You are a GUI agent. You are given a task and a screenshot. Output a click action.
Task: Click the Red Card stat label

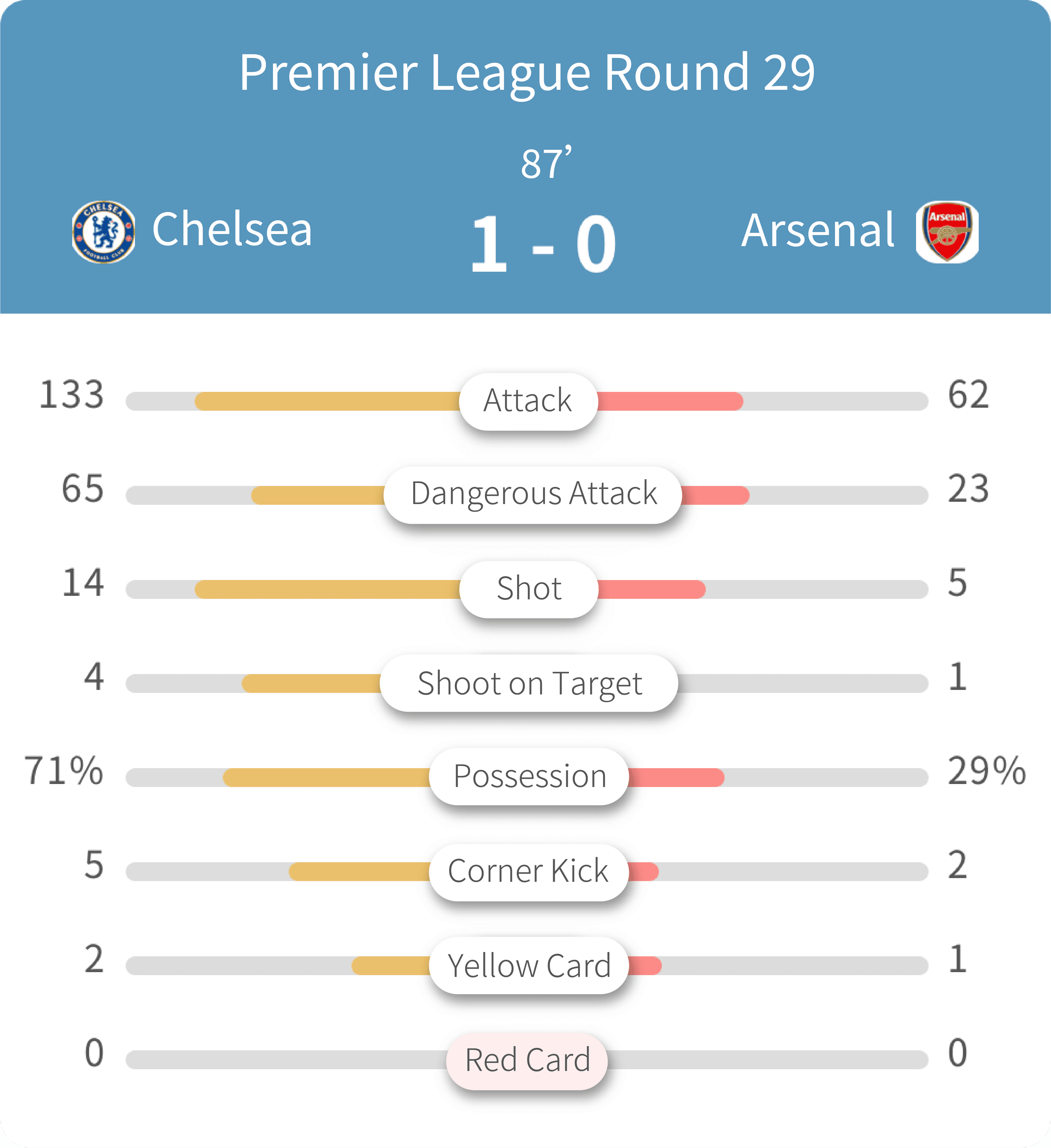pyautogui.click(x=527, y=1060)
